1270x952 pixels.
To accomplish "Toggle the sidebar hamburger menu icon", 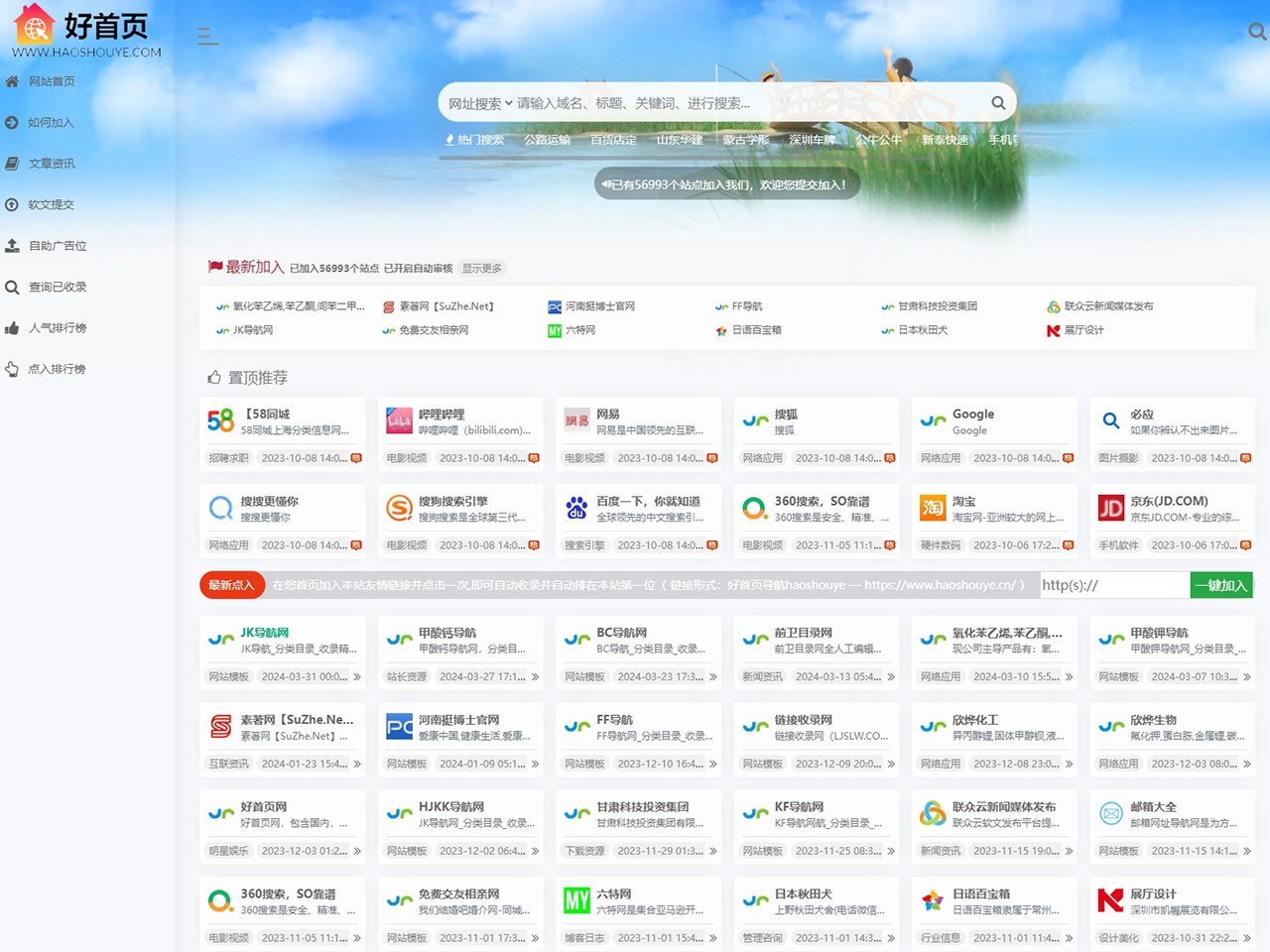I will [x=207, y=37].
